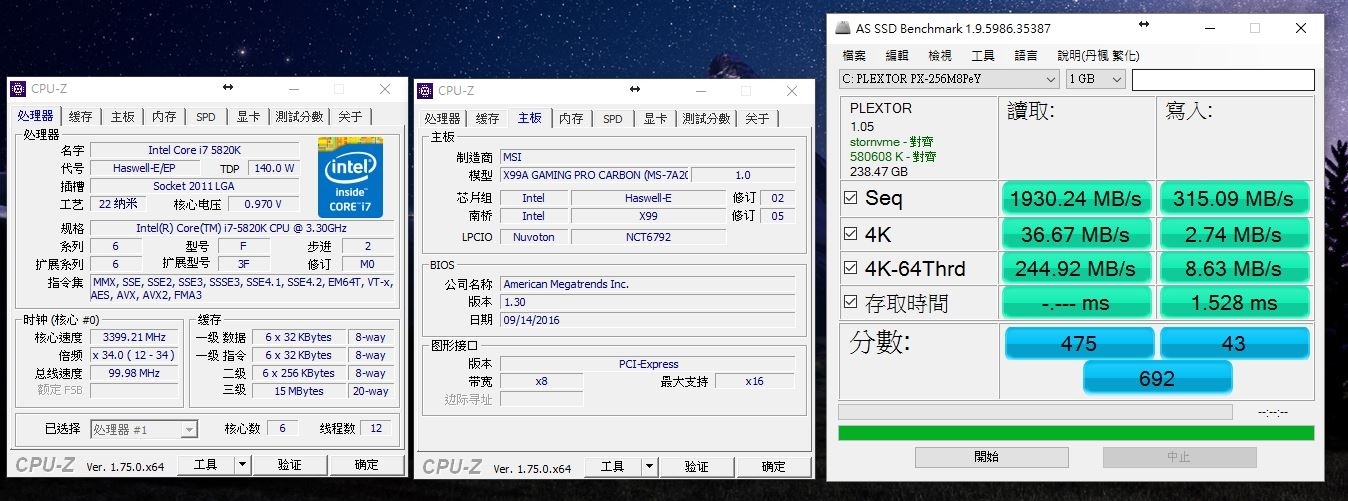Open the 檔案 menu in AS SSD
The image size is (1348, 501).
click(x=854, y=55)
